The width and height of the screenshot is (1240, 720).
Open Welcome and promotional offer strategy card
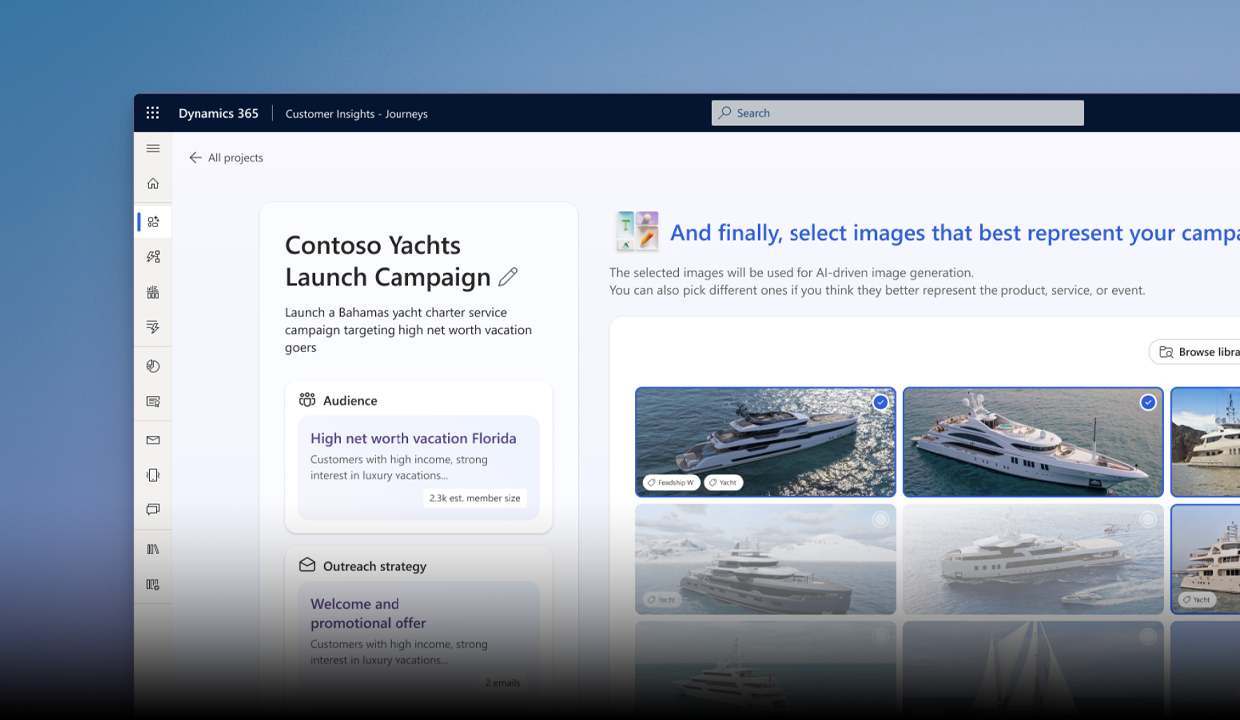tap(418, 640)
